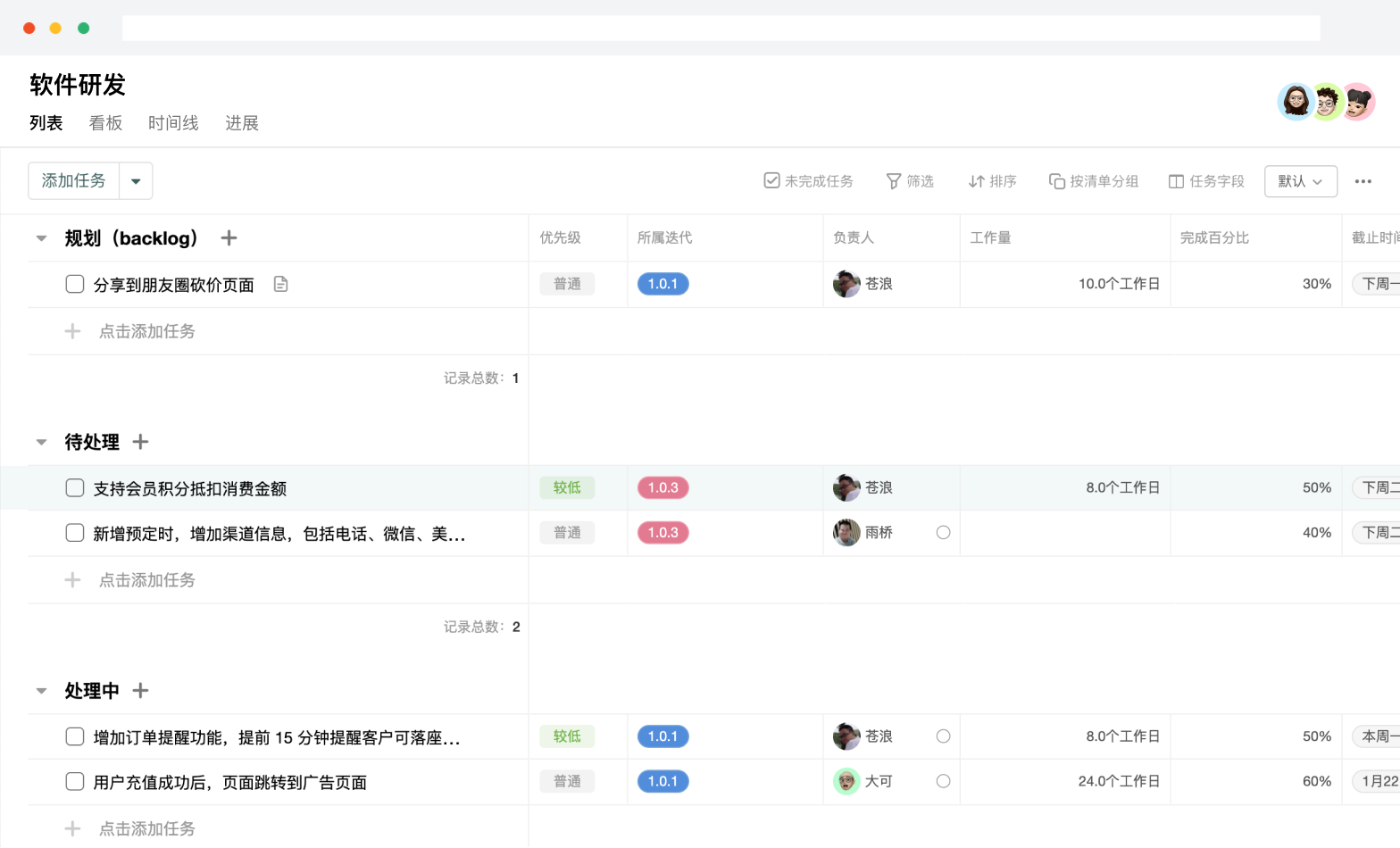Click 未完成任务 filter icon
This screenshot has height=848, width=1400.
tap(771, 181)
